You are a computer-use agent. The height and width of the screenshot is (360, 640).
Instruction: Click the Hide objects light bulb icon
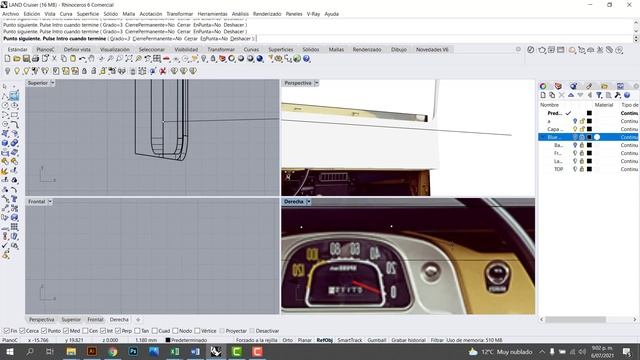[7, 71]
